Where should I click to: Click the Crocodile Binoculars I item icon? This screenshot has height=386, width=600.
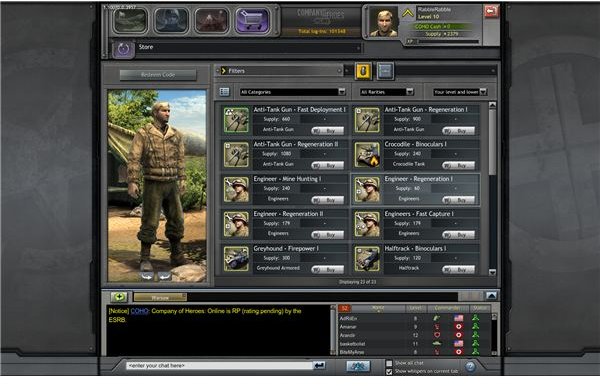[x=367, y=155]
